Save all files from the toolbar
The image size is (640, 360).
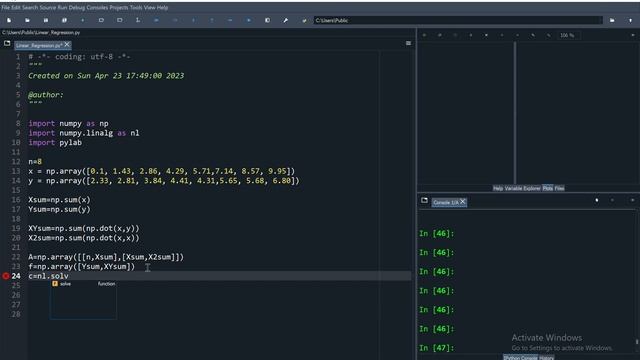coord(64,20)
